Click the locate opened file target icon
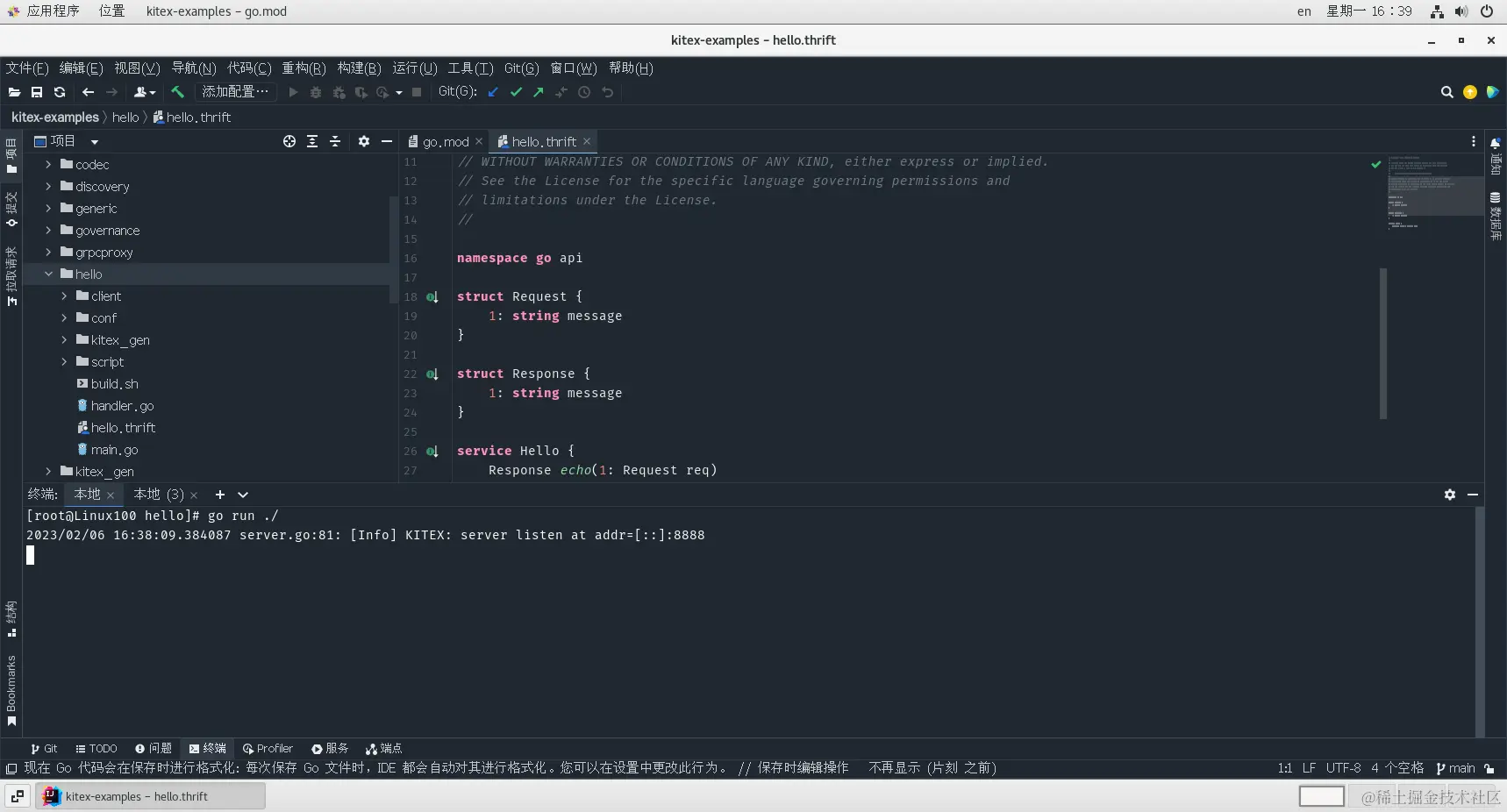 (x=289, y=141)
